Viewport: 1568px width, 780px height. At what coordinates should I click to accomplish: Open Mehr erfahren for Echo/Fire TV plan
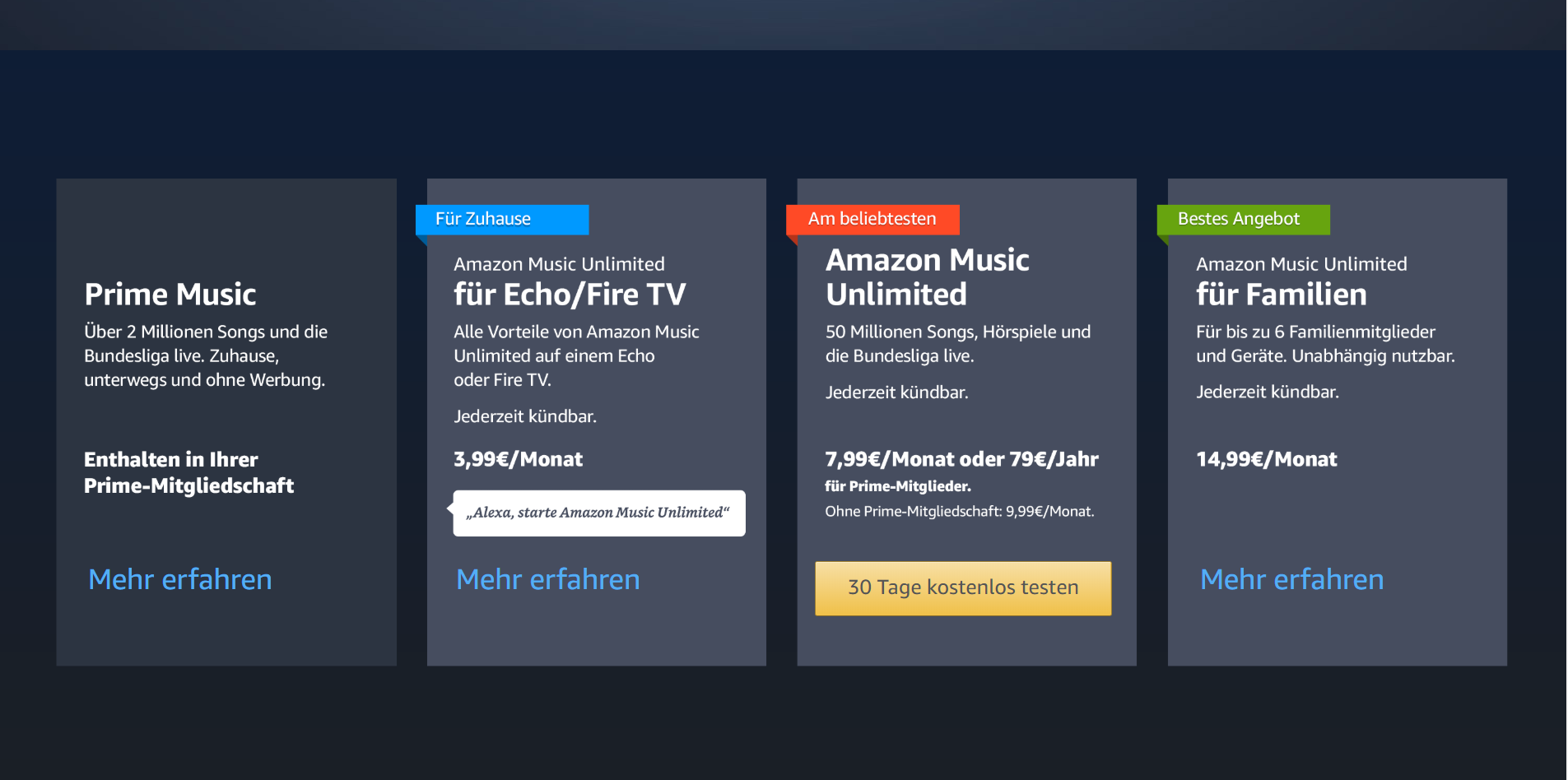pos(548,579)
